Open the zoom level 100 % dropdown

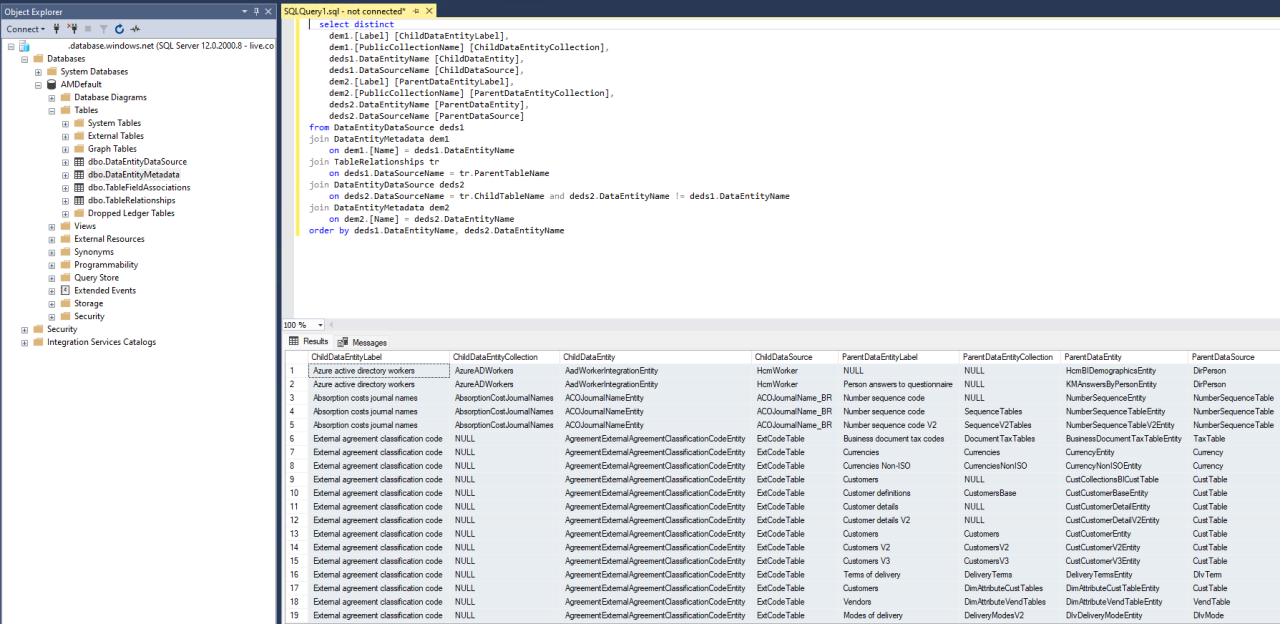tap(320, 325)
